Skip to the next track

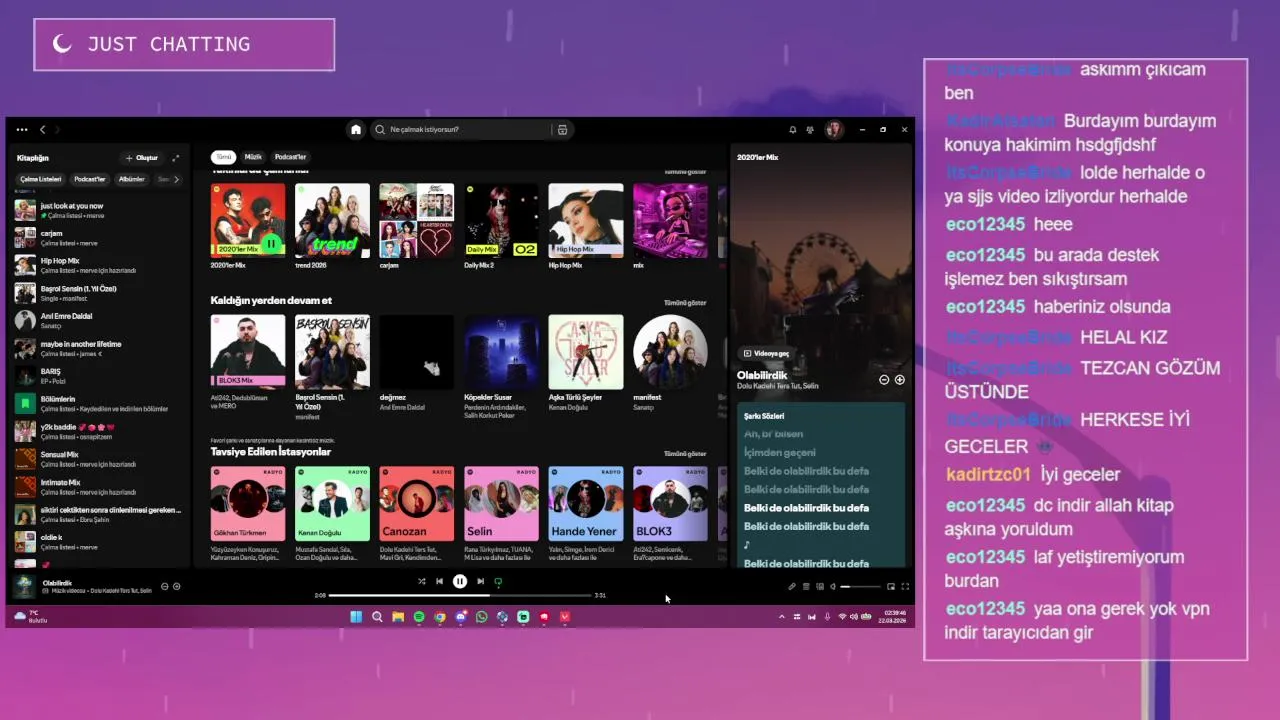click(x=481, y=581)
